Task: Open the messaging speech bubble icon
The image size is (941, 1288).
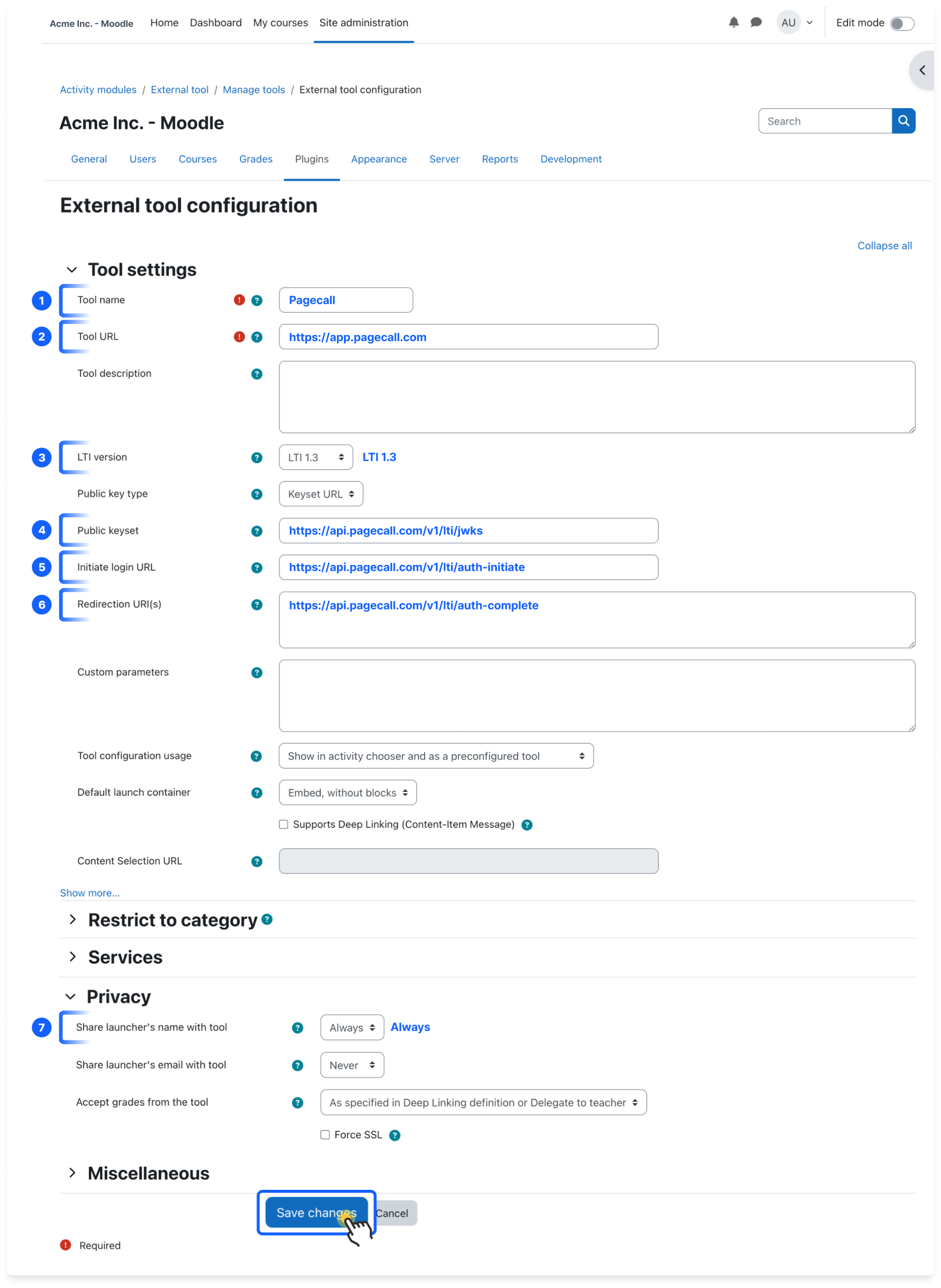Action: (756, 22)
